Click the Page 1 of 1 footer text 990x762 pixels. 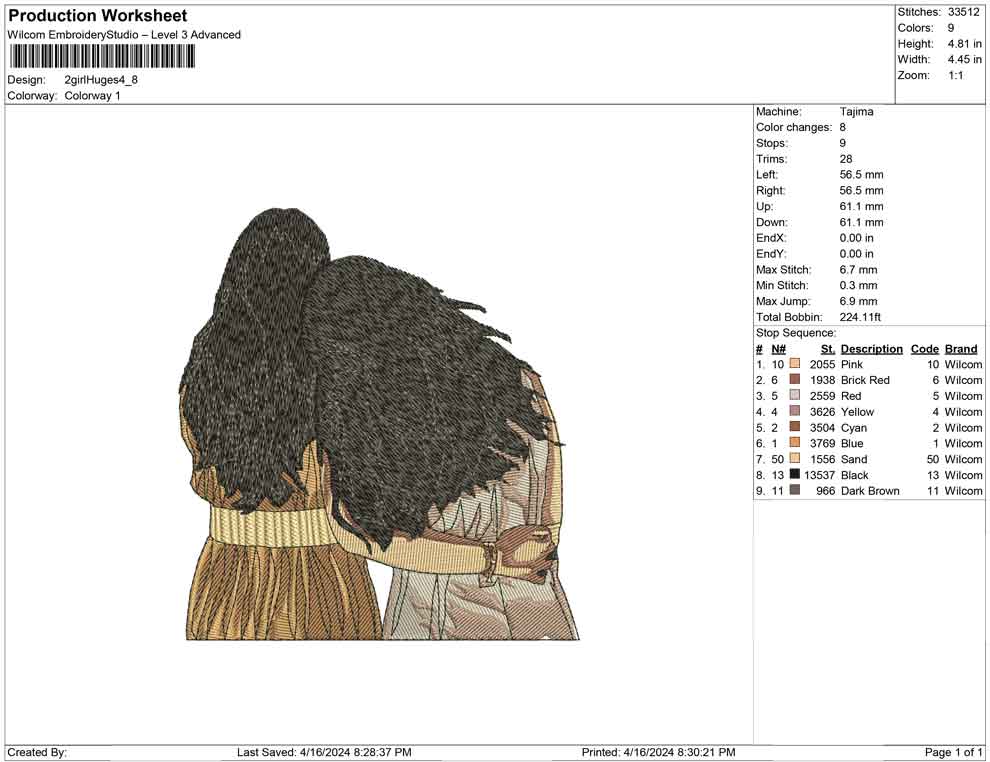click(954, 752)
